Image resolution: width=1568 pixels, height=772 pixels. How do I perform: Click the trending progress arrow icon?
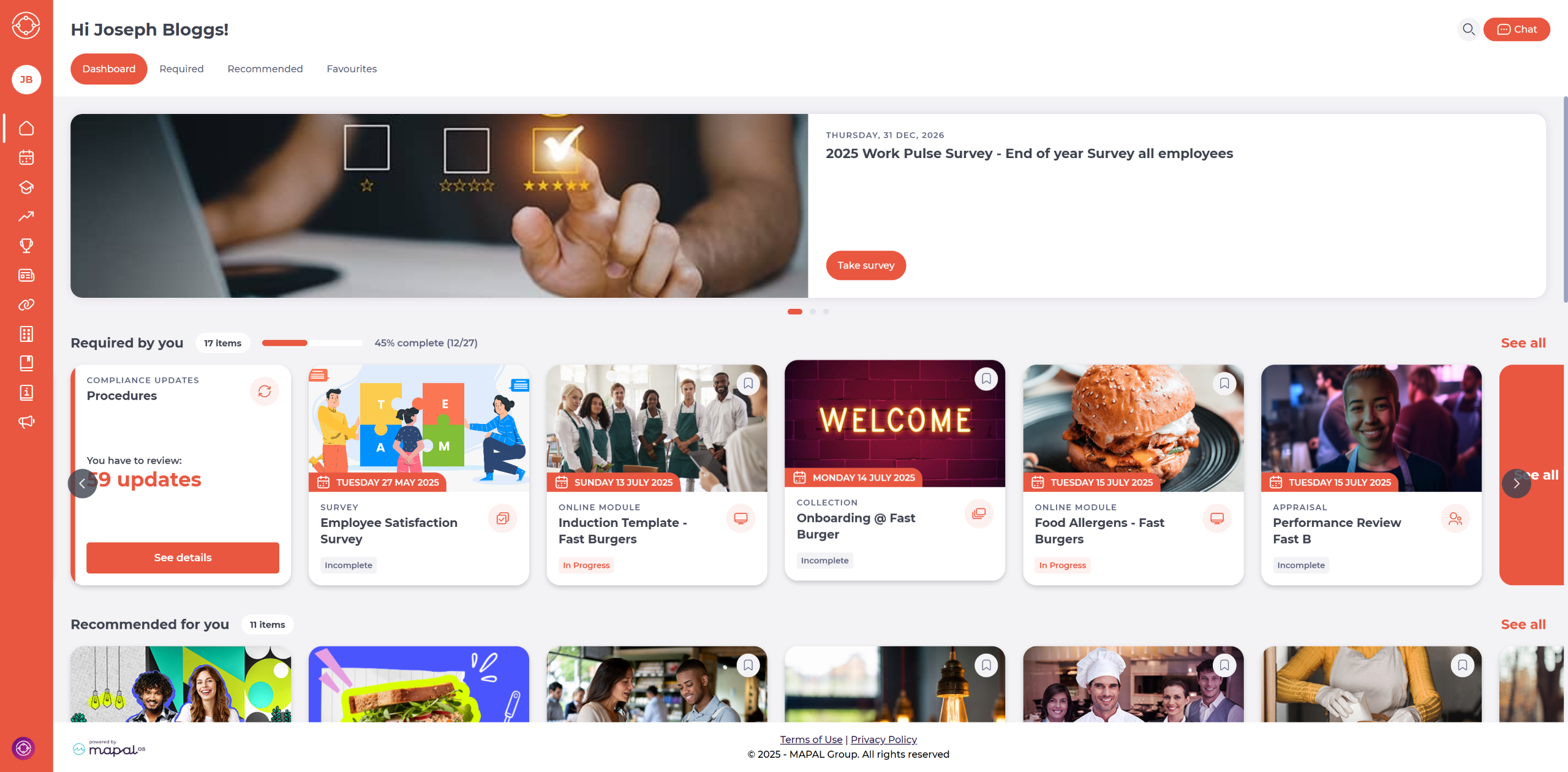(26, 216)
